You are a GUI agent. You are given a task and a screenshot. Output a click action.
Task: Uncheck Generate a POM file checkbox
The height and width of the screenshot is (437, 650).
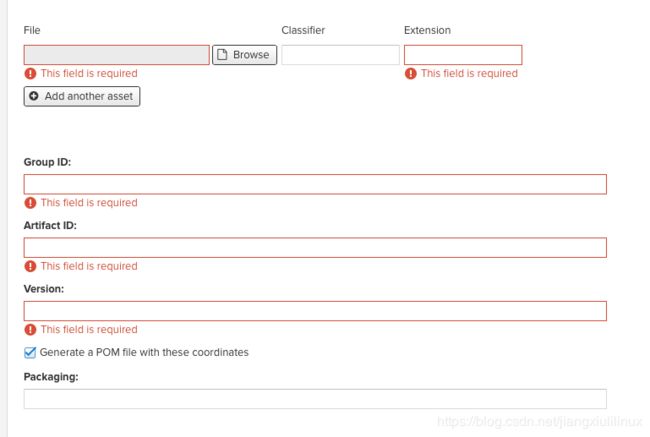(x=30, y=352)
